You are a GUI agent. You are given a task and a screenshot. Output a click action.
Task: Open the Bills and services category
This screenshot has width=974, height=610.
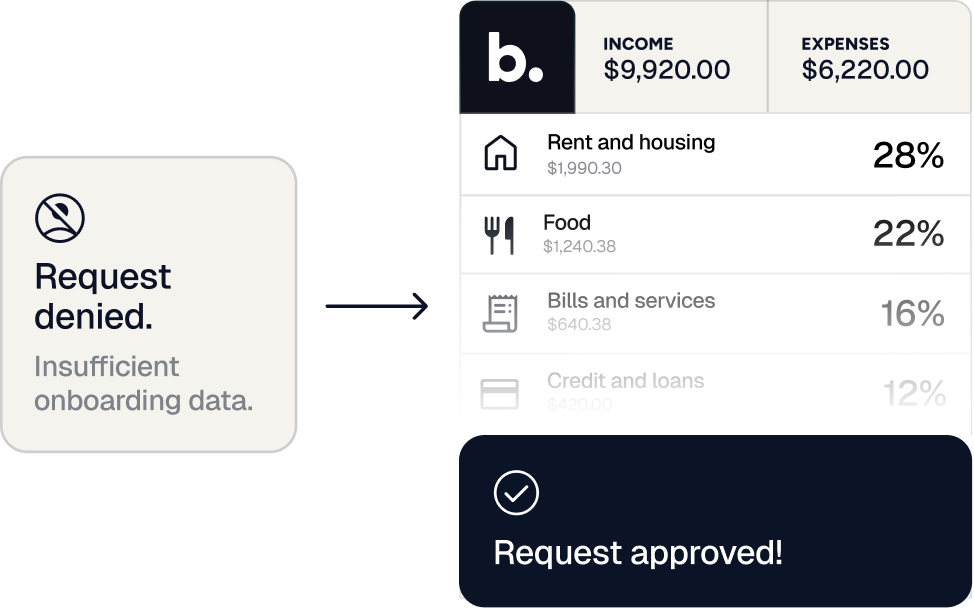tap(630, 301)
